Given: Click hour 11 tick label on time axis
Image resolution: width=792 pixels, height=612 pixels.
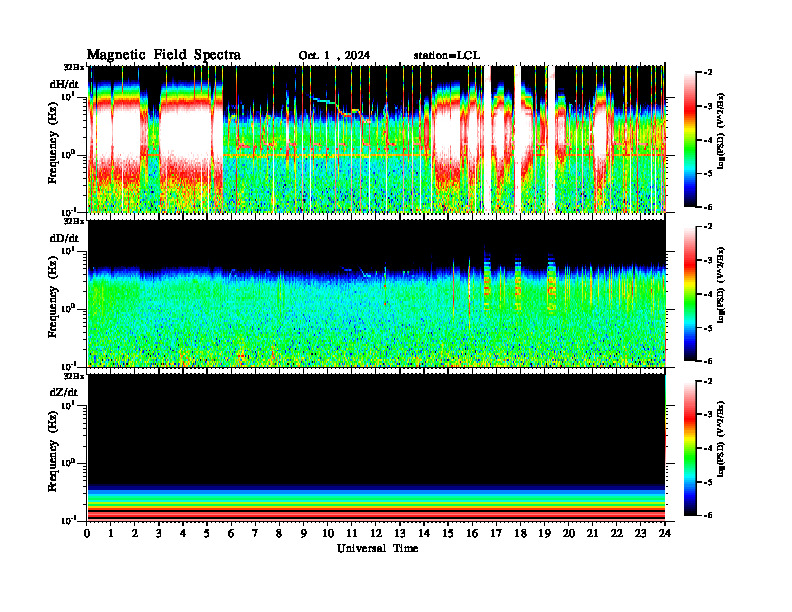Looking at the screenshot, I should coord(352,533).
